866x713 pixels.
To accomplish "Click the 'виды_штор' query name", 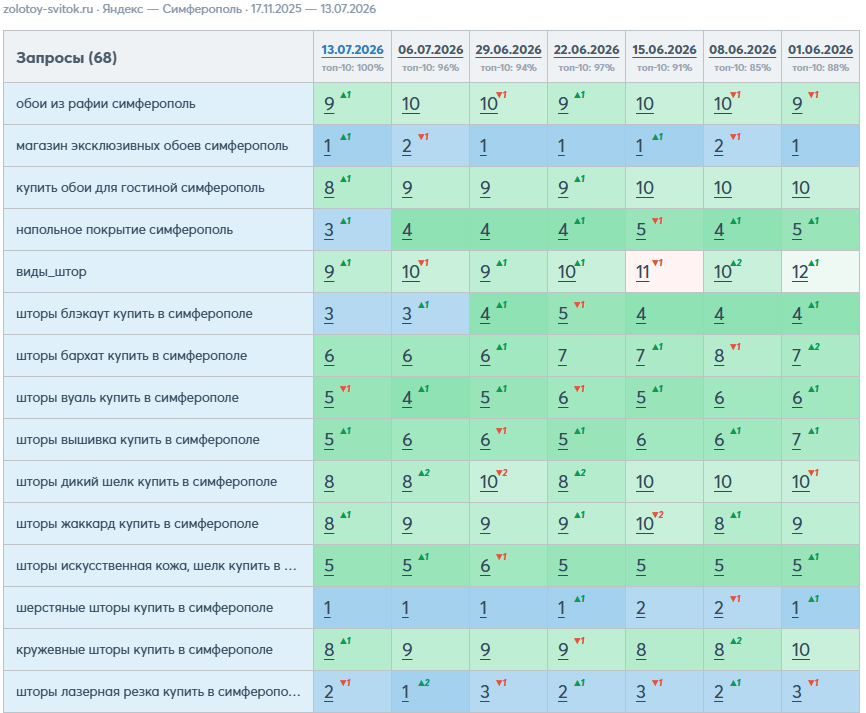I will tap(51, 272).
